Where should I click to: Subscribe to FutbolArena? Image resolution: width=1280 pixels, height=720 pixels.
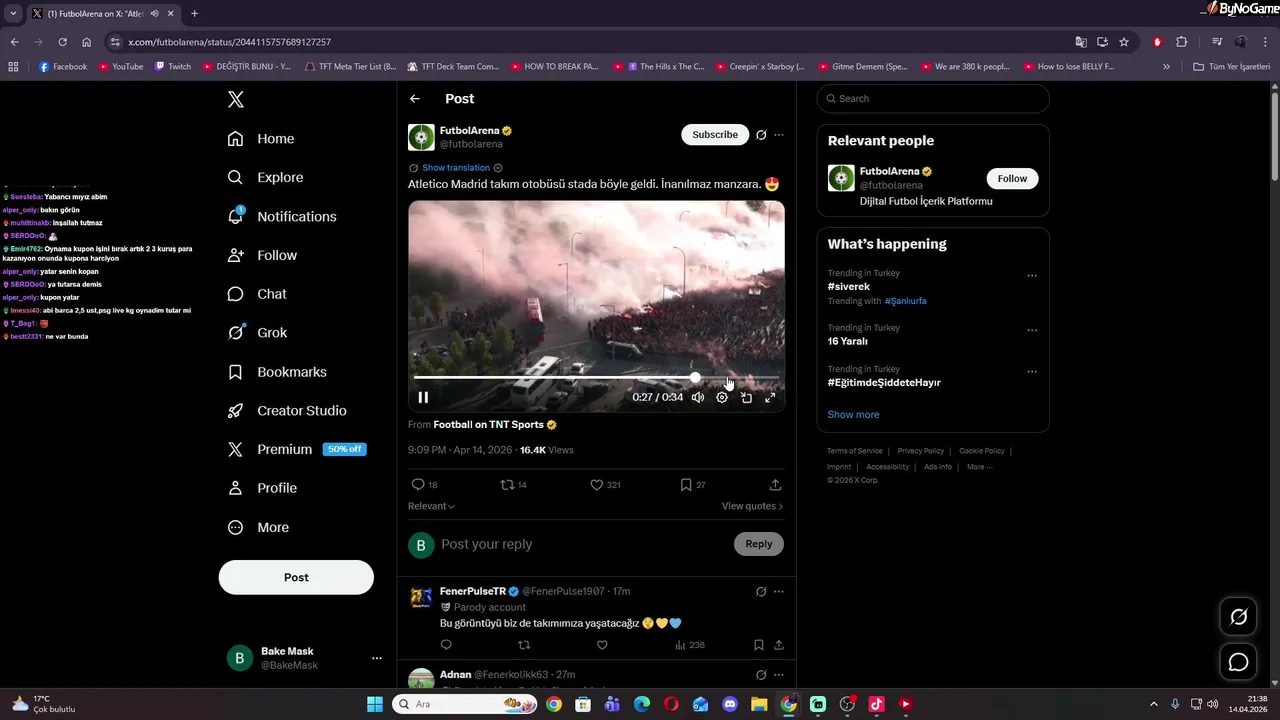715,134
